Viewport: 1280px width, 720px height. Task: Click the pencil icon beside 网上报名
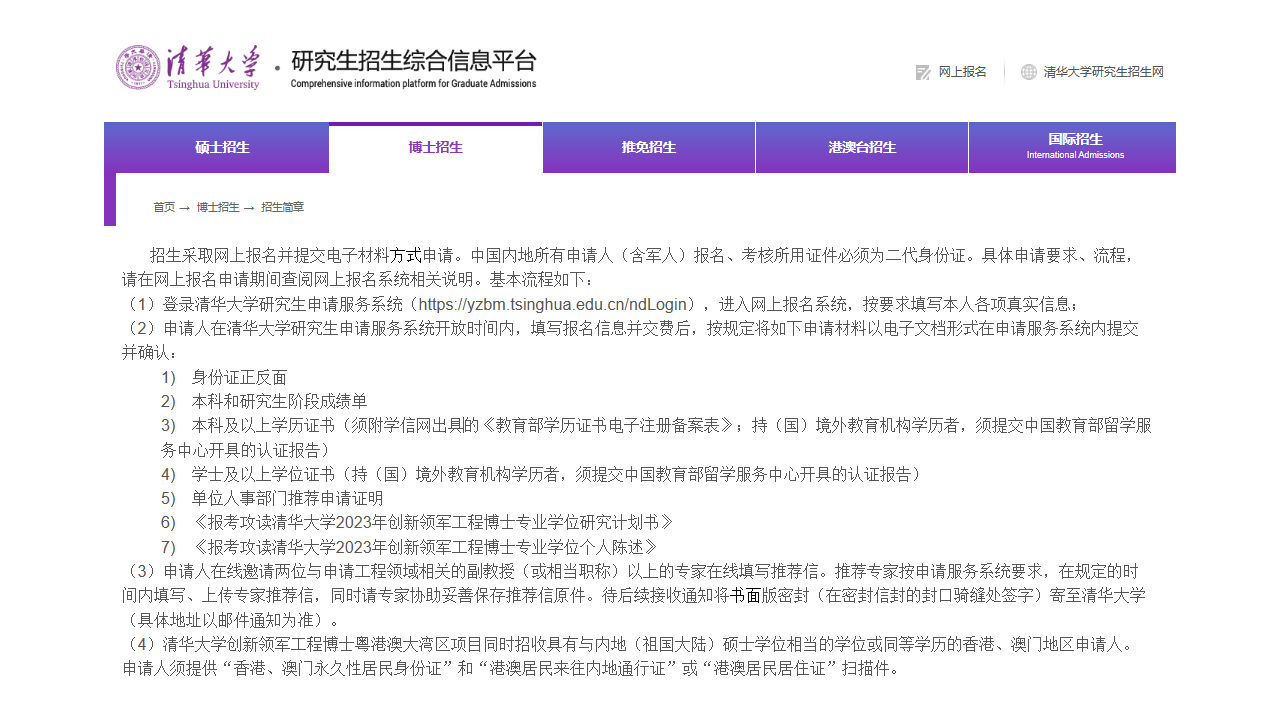(922, 71)
